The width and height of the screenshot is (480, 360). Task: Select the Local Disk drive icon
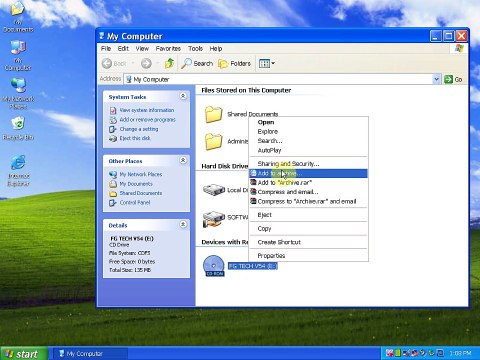point(214,190)
